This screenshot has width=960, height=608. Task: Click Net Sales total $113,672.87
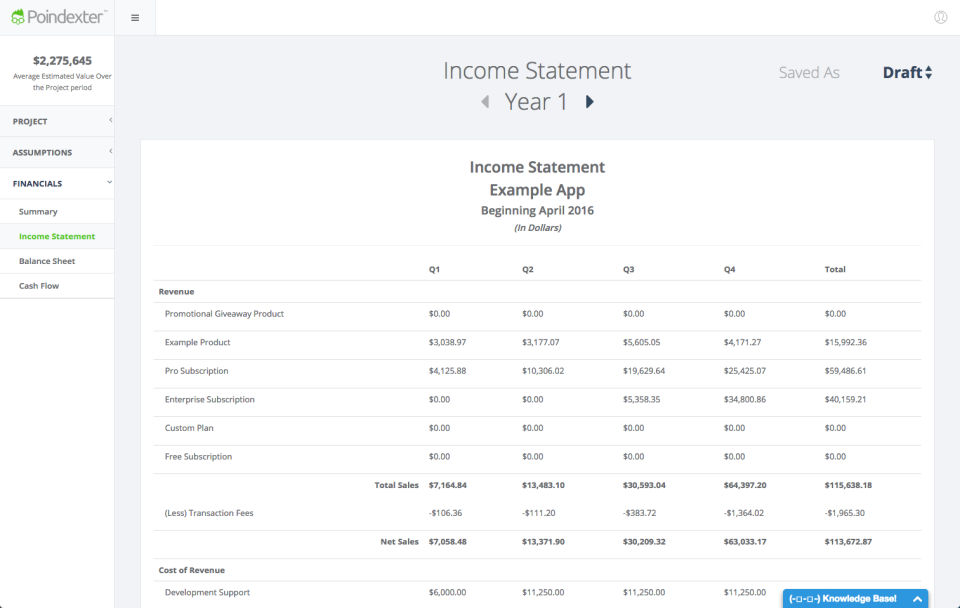[848, 542]
